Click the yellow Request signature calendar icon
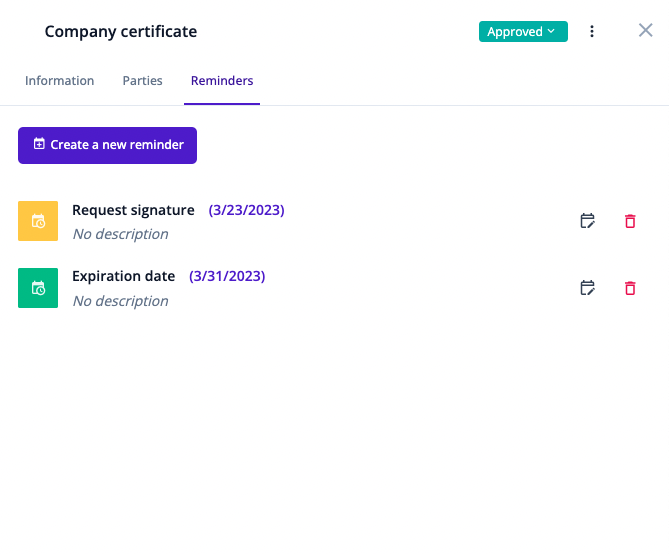 pos(38,221)
